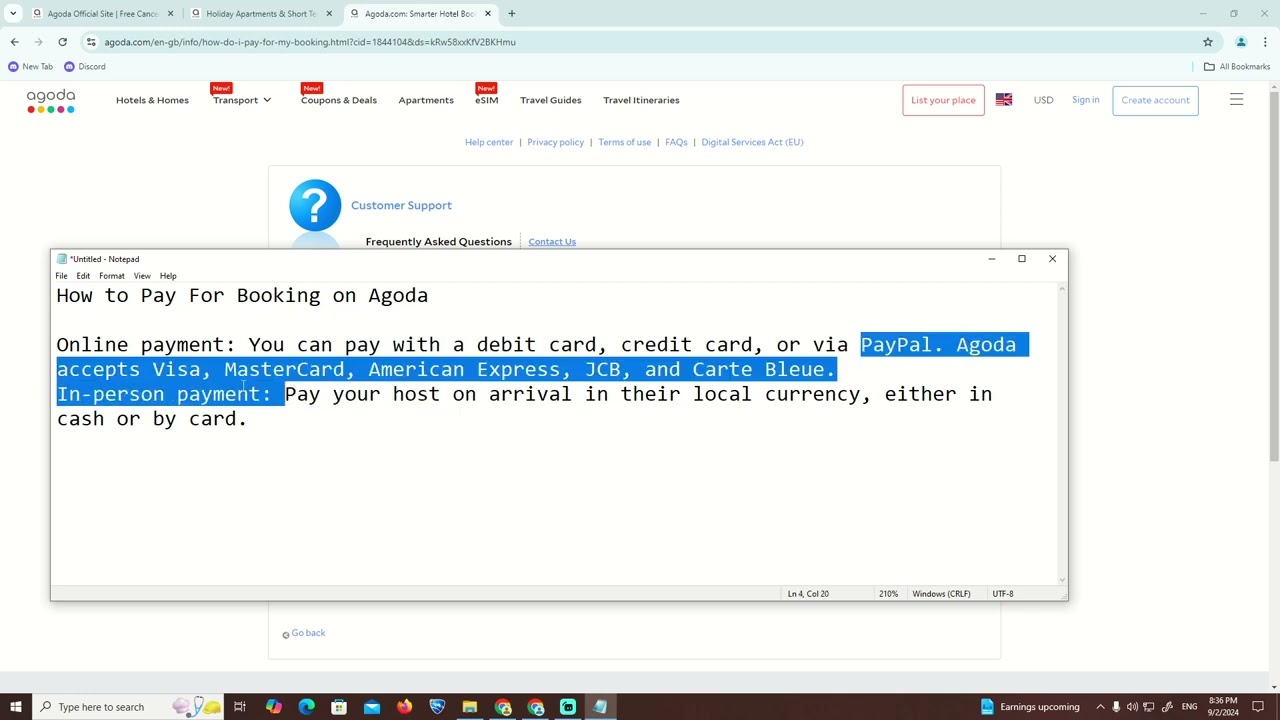Open the Windows Start menu
Viewport: 1280px width, 720px height.
coord(15,707)
